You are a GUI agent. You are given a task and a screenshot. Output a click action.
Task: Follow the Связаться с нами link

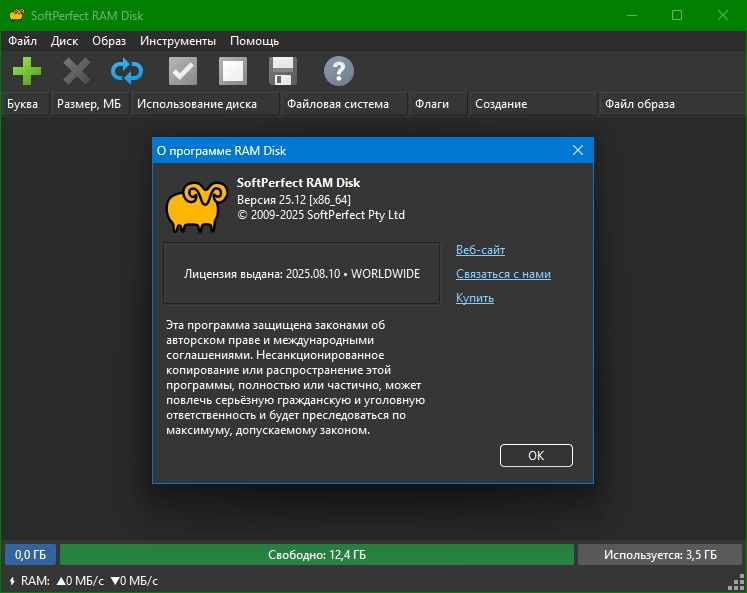pyautogui.click(x=503, y=274)
